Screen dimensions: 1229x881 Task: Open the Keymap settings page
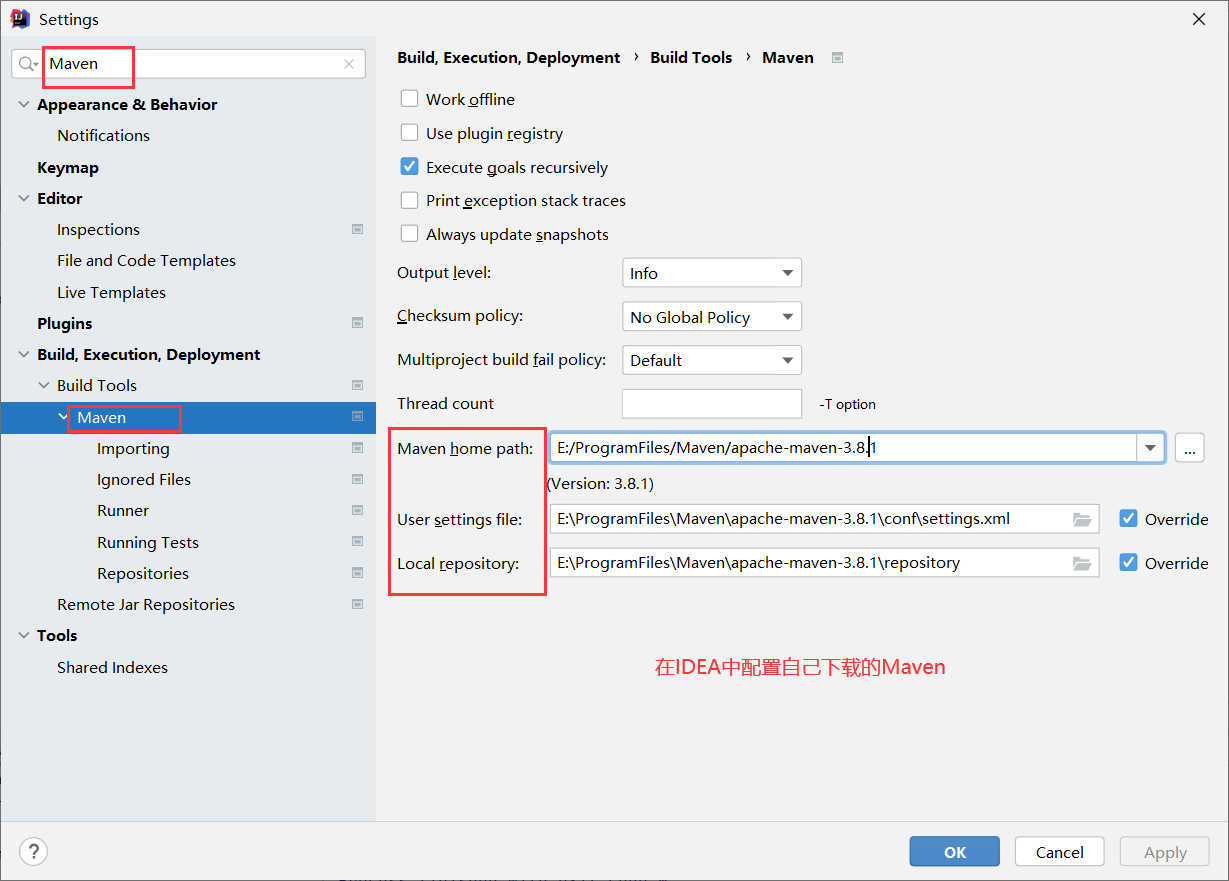coord(68,167)
